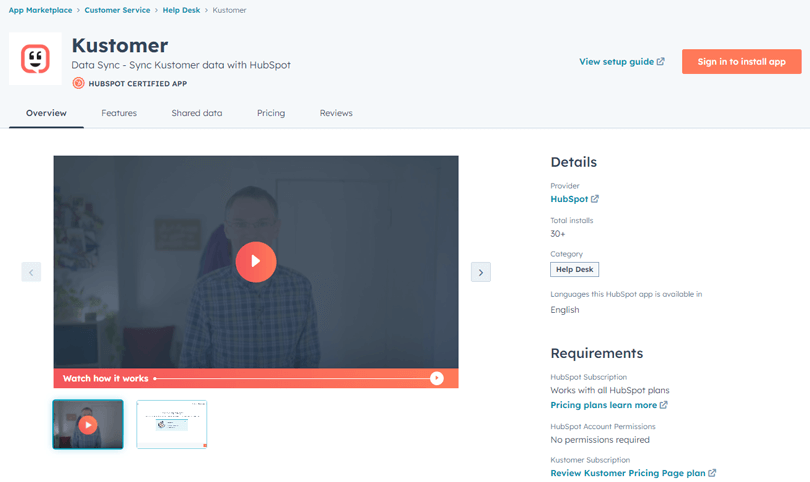
Task: Click the Customer Service breadcrumb
Action: coord(117,10)
